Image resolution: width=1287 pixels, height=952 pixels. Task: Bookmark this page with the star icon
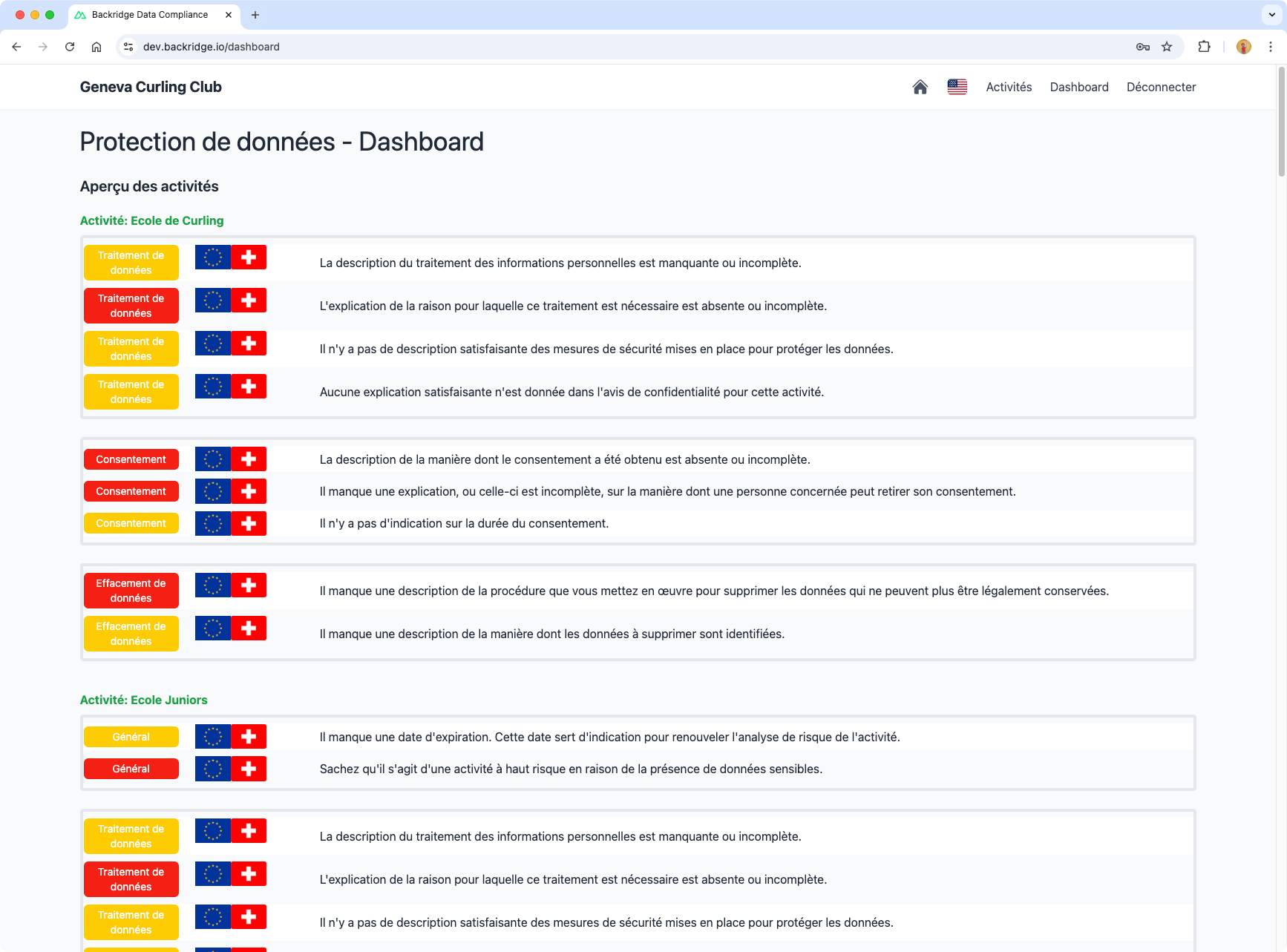click(1167, 47)
